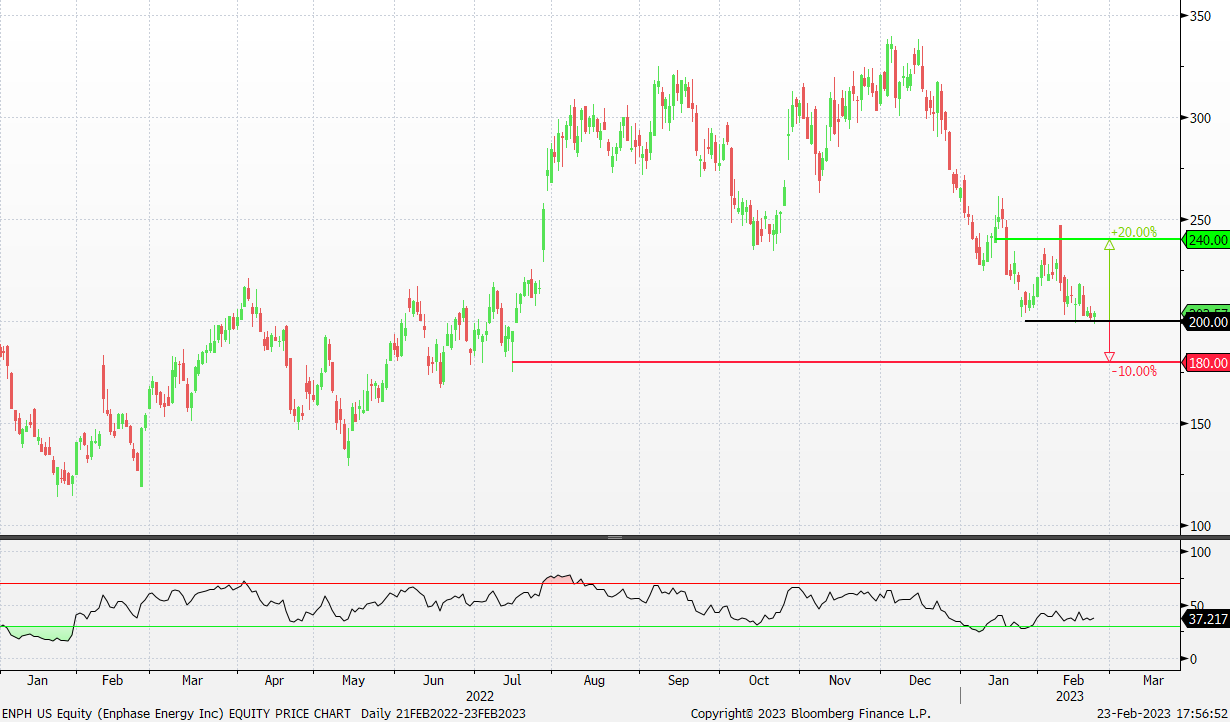Click the Bloomberg Finance copyright text
Screen dimensions: 1230x722
pos(810,713)
